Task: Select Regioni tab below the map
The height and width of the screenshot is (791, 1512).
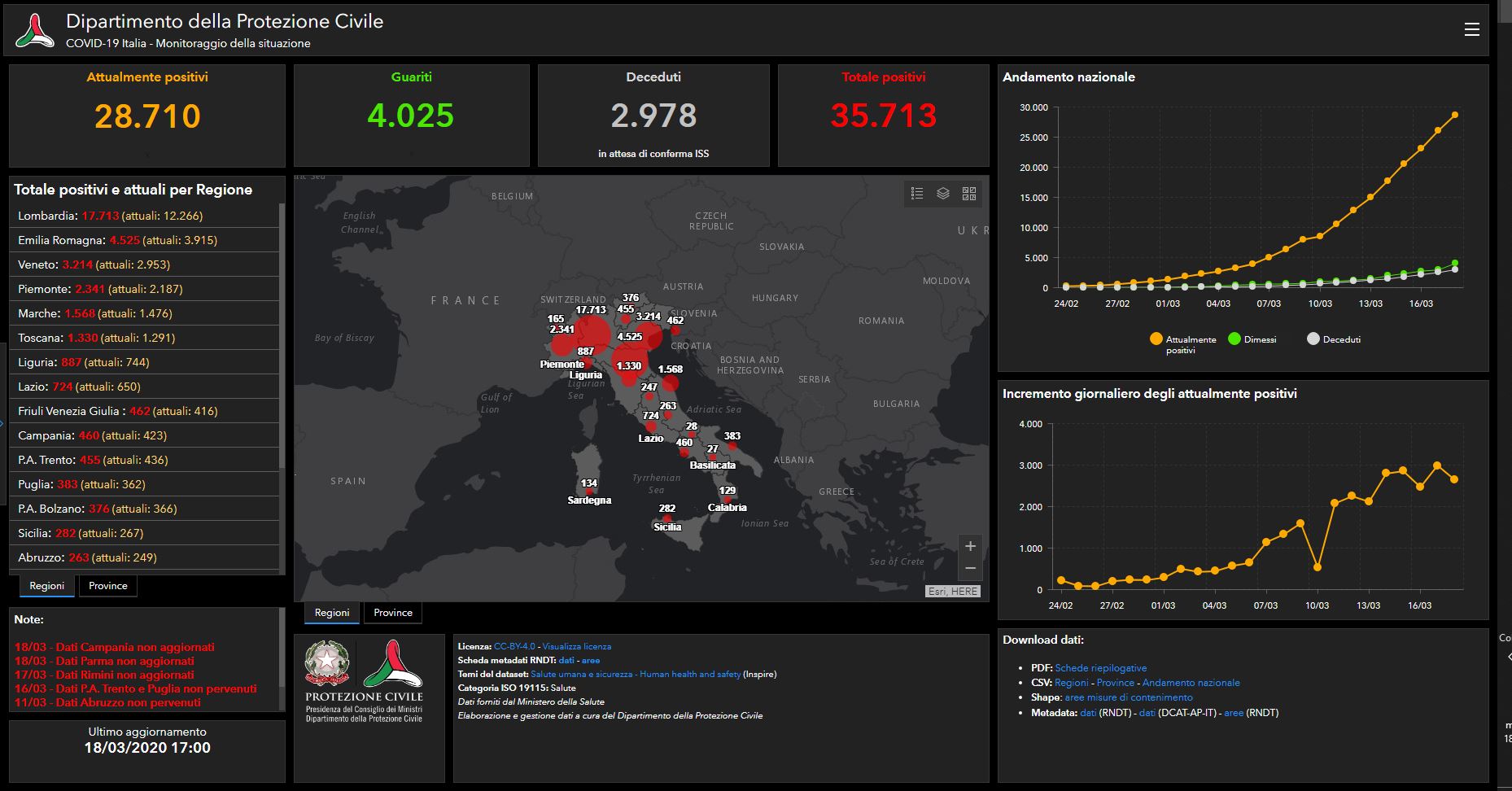Action: pyautogui.click(x=332, y=613)
